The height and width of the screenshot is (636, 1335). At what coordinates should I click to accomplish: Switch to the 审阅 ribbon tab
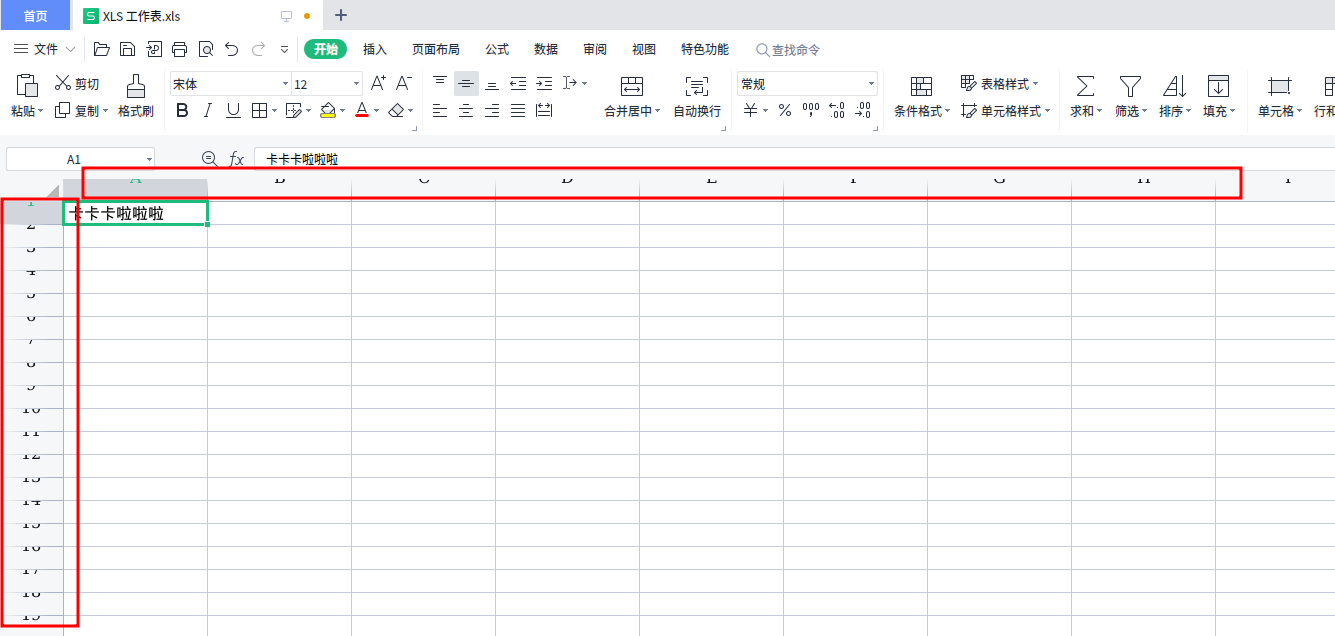(x=595, y=49)
